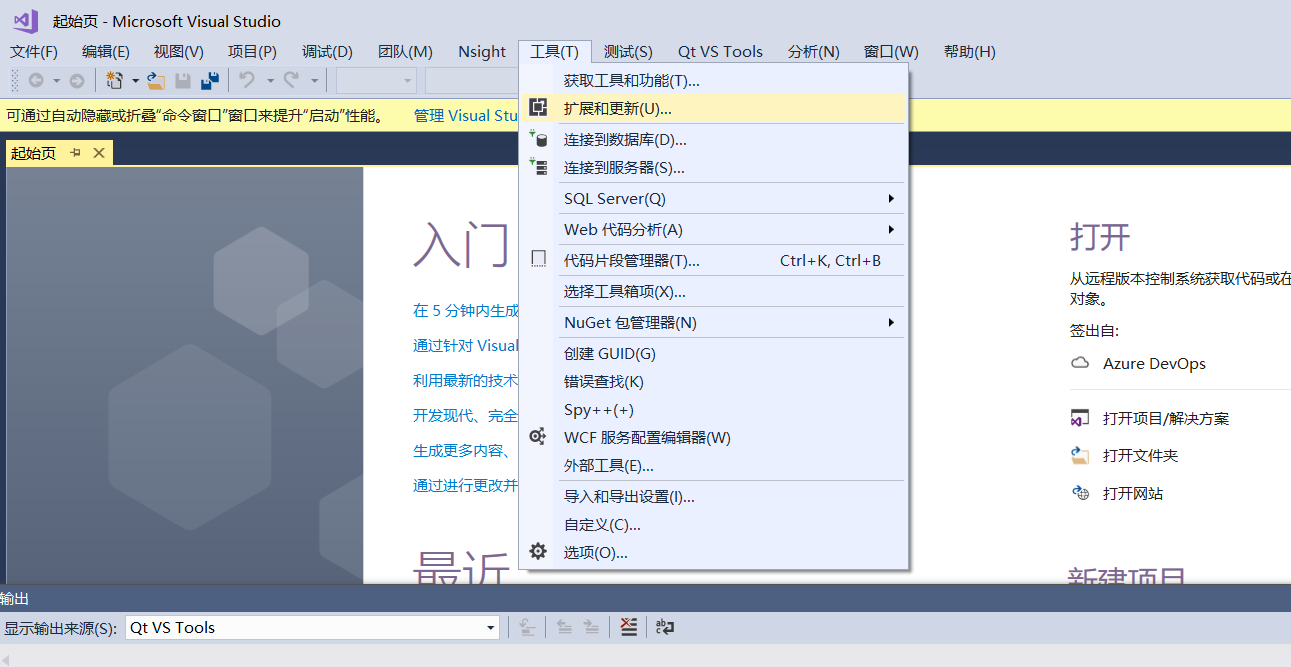This screenshot has height=667, width=1291.
Task: Click the Navigate Forward toolbar icon
Action: (76, 81)
